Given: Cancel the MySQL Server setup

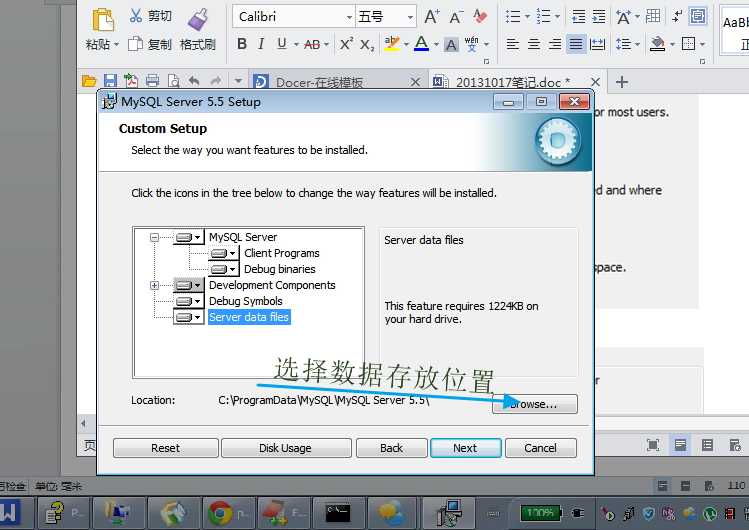Looking at the screenshot, I should coord(540,448).
